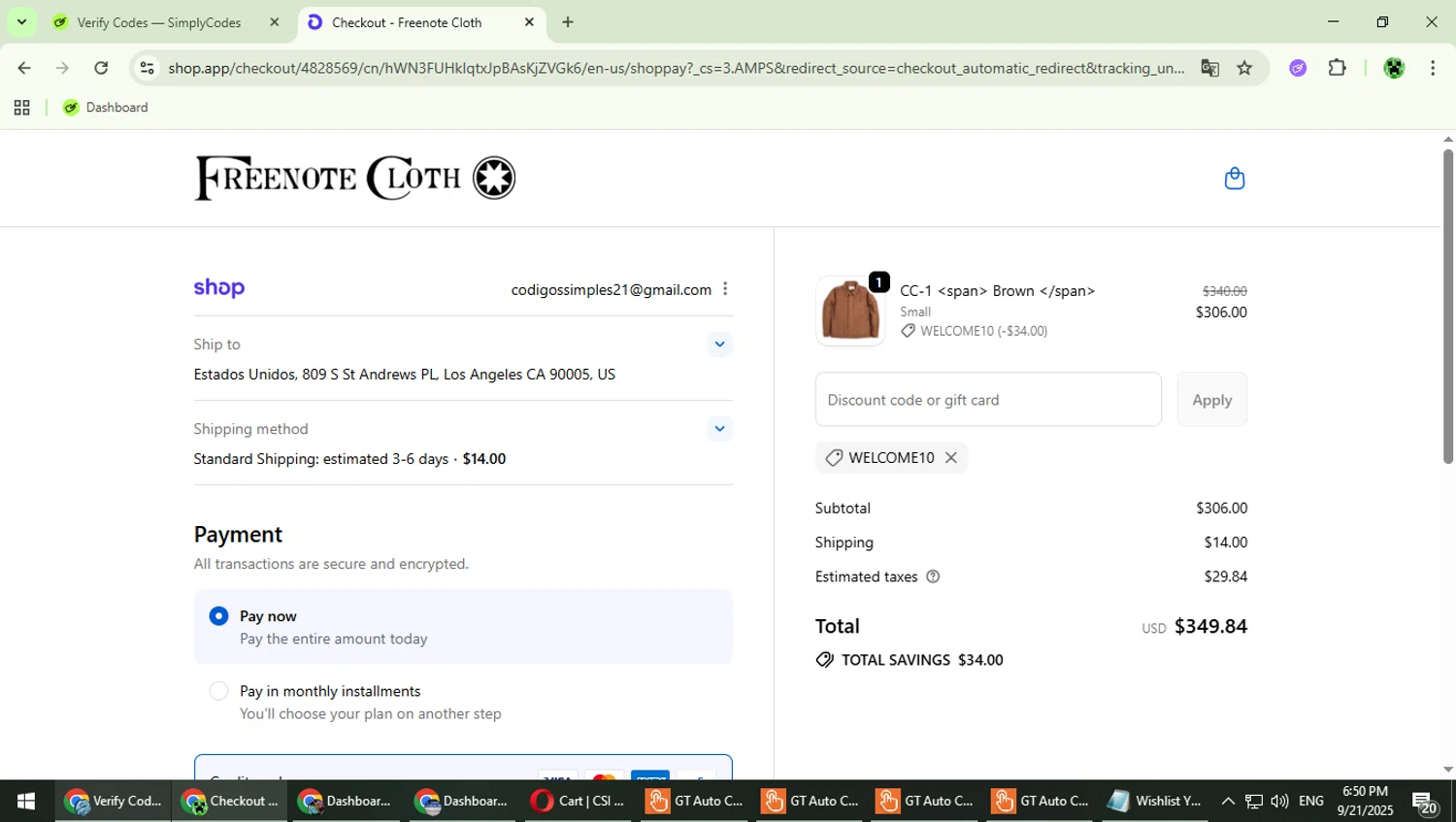The image size is (1456, 822).
Task: Open first Dashboar... taskbar window
Action: [346, 801]
